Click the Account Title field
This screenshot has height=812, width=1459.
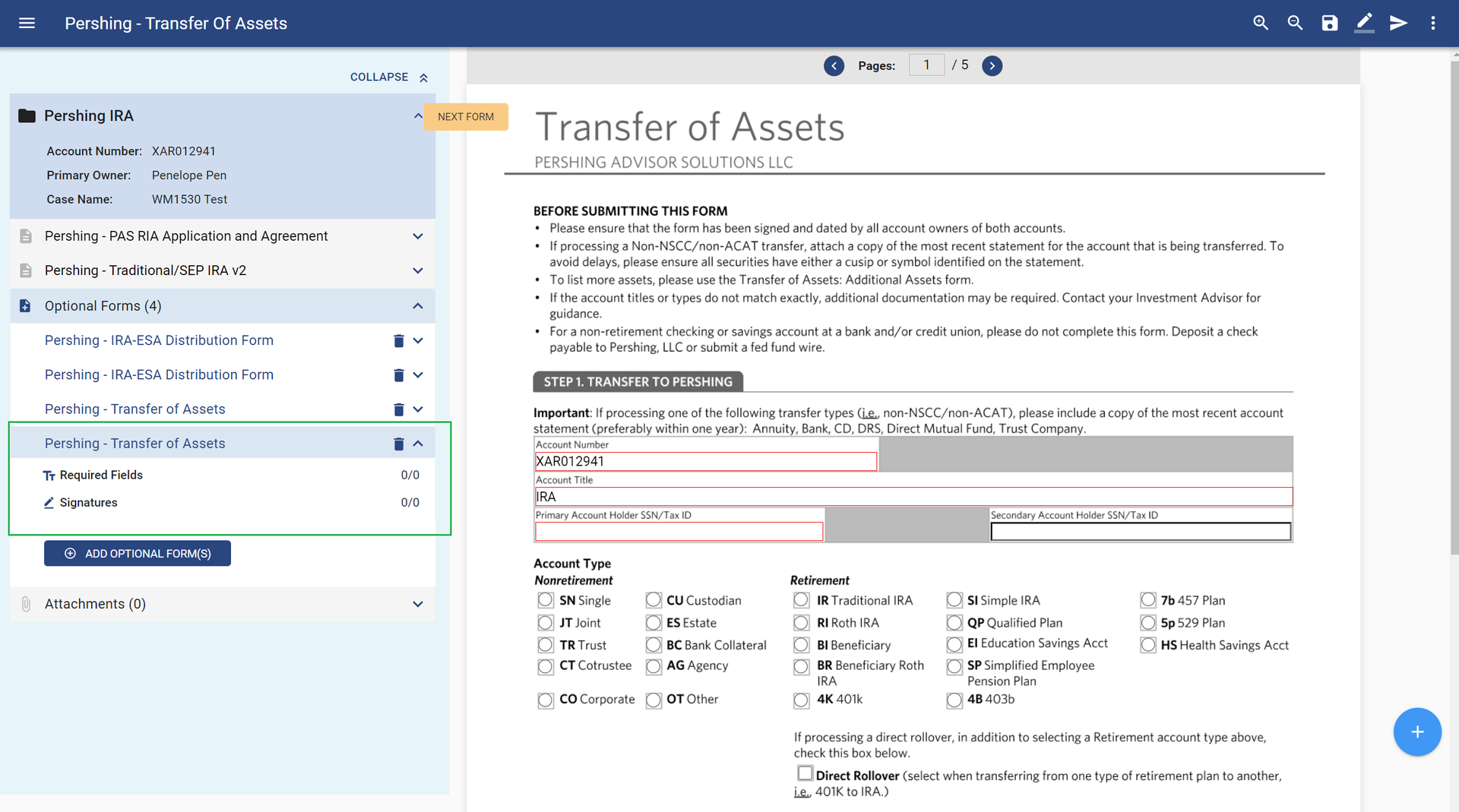(x=913, y=497)
